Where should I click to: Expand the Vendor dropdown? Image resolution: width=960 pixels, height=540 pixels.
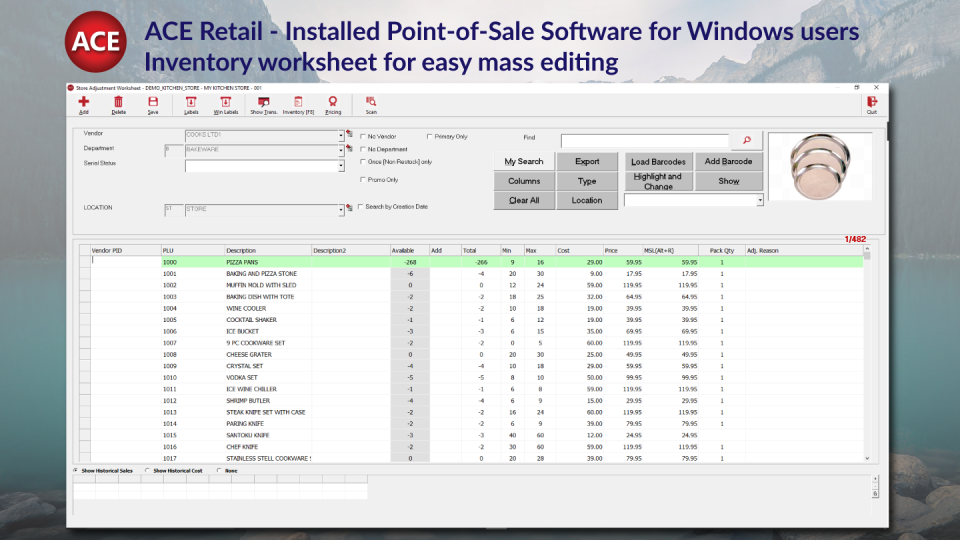click(340, 135)
